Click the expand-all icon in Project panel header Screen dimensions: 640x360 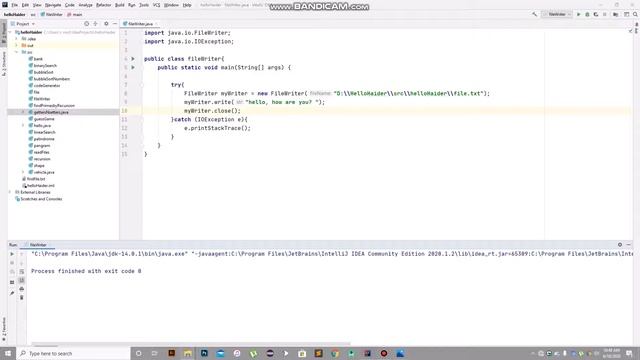click(x=96, y=24)
